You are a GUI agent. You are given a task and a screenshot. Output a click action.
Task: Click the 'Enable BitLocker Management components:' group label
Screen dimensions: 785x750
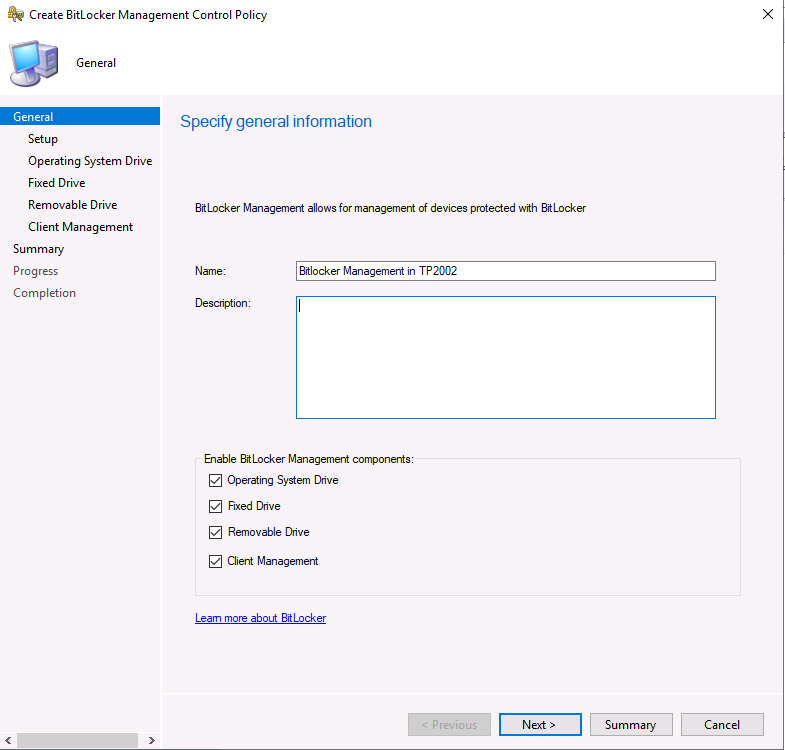click(309, 459)
